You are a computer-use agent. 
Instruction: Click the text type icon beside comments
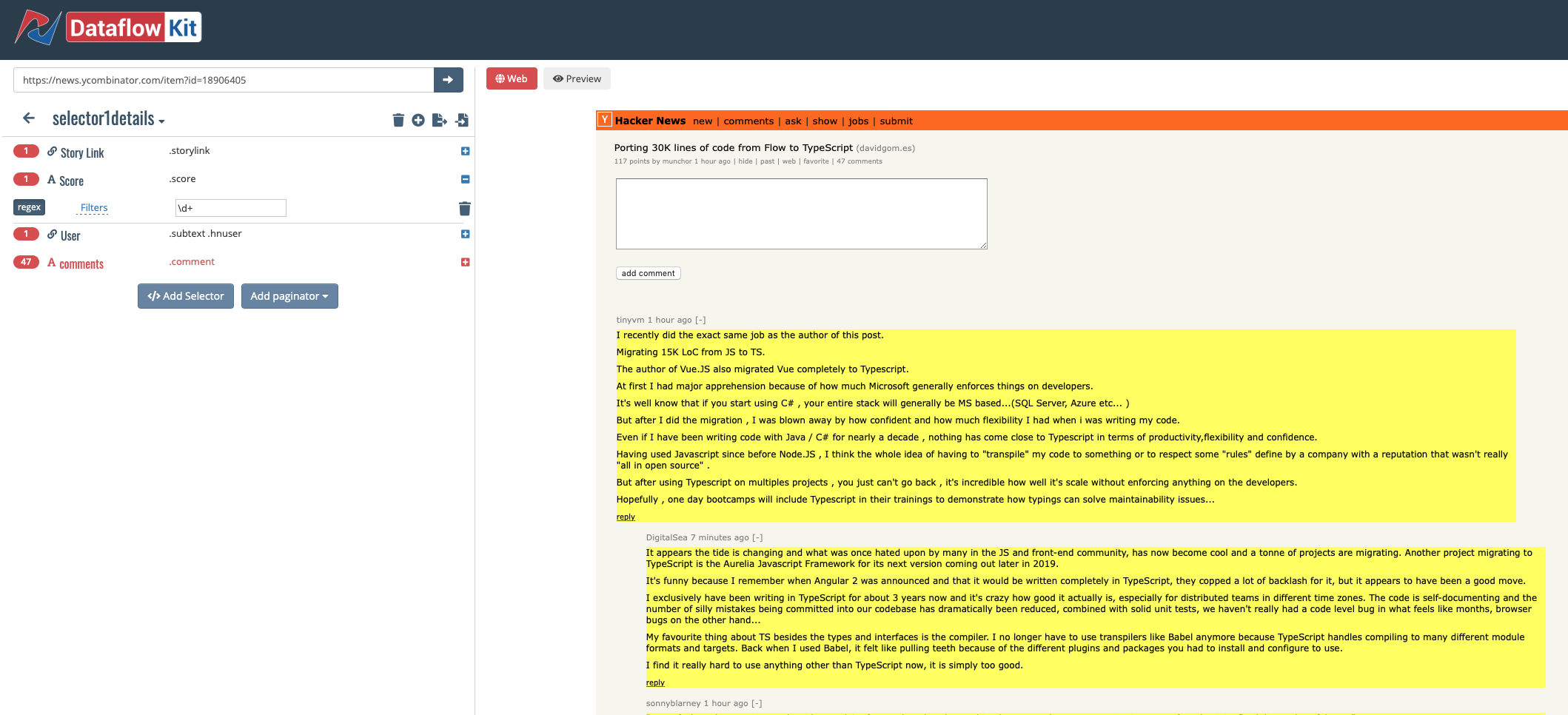click(x=52, y=263)
